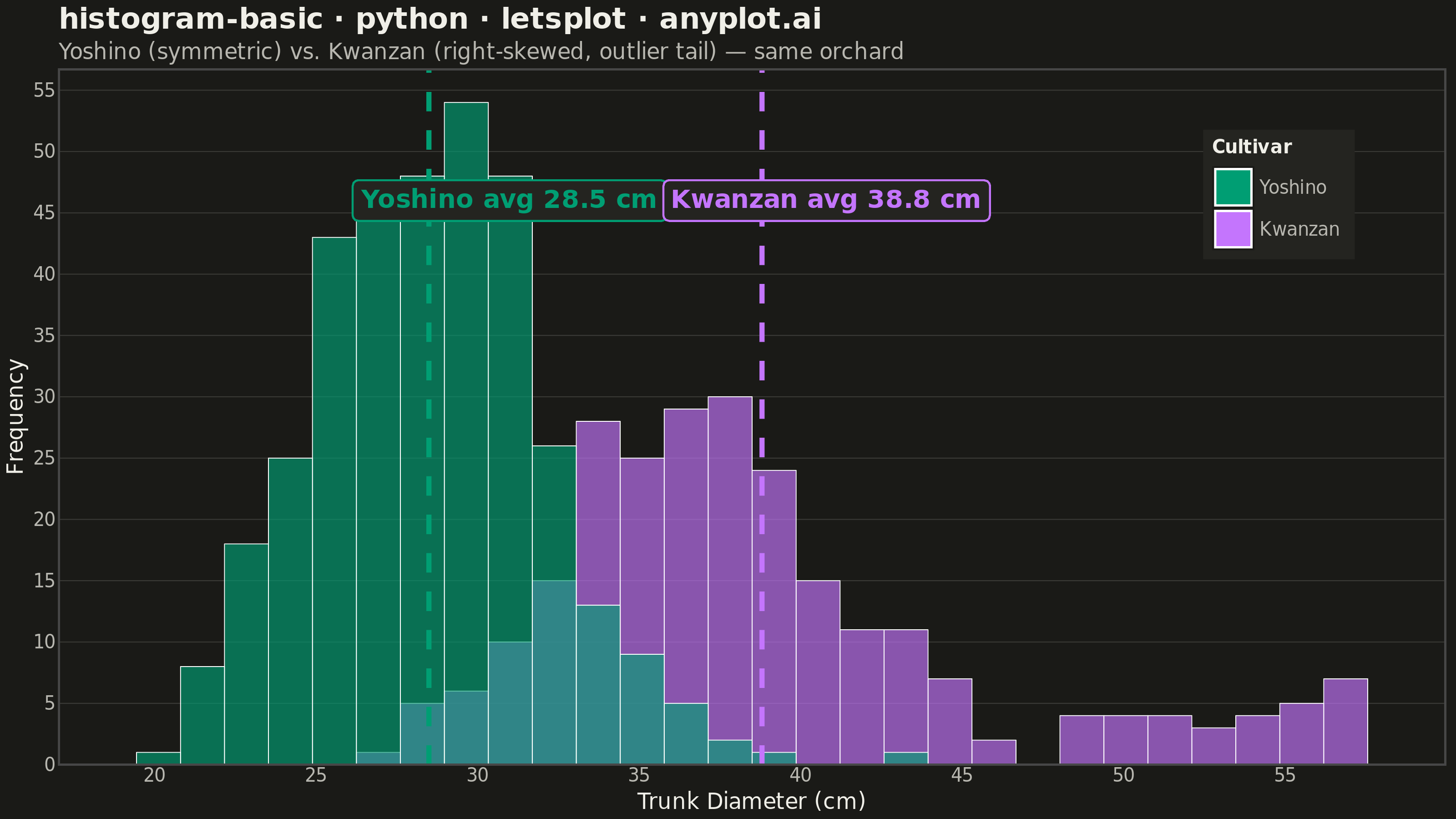This screenshot has height=819, width=1456.
Task: Select the Kwanzan legend label
Action: (1299, 229)
